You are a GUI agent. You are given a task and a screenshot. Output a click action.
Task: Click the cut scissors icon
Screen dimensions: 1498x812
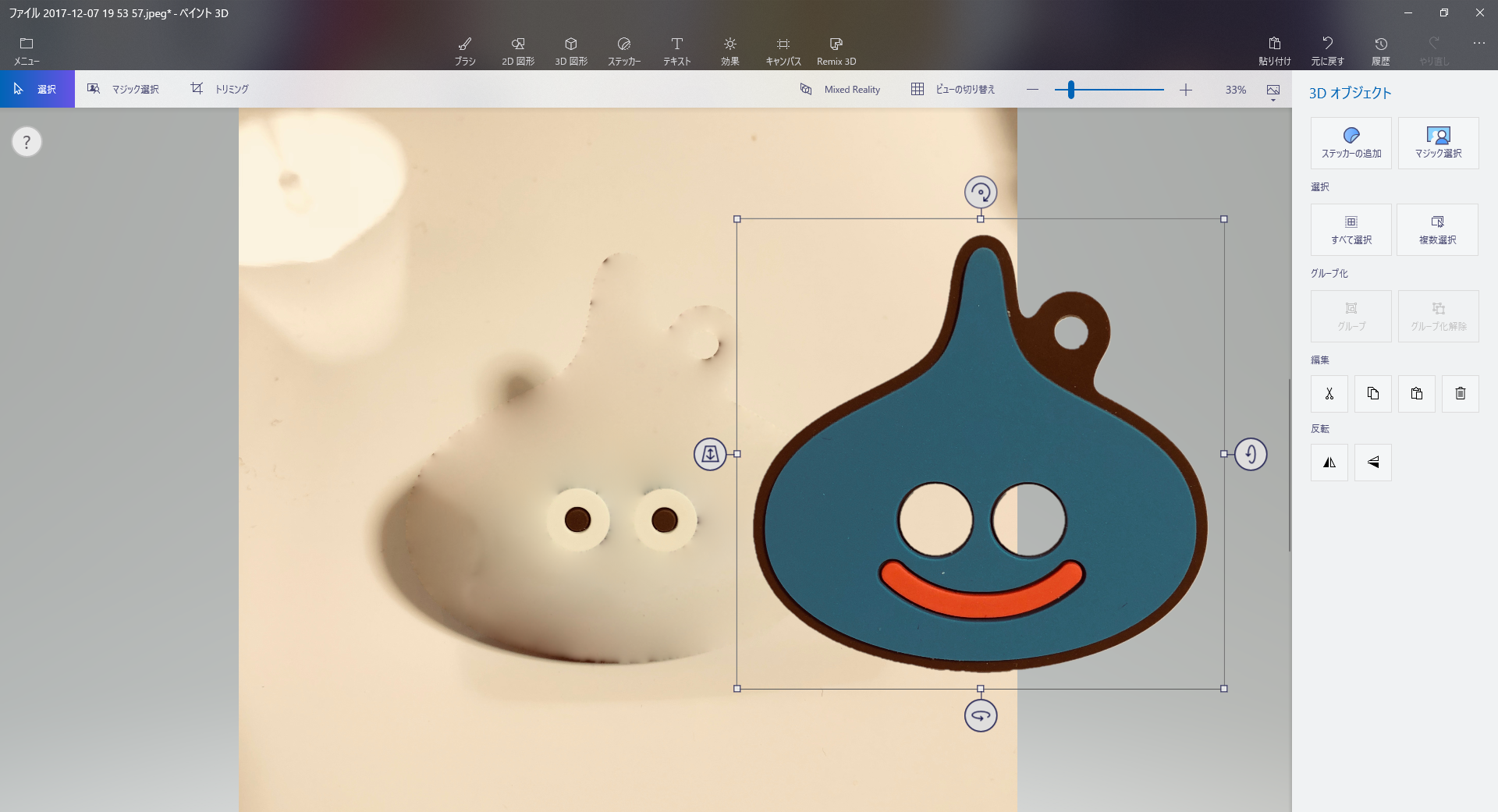point(1329,394)
